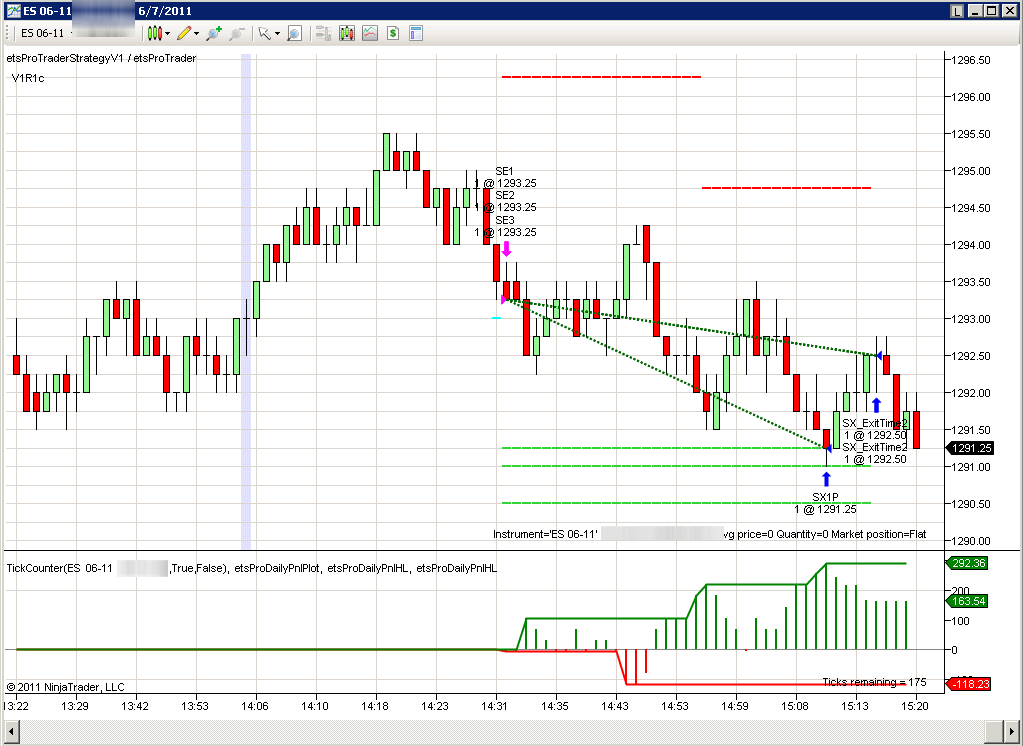The height and width of the screenshot is (746, 1023).
Task: Click the 13:22 time axis label
Action: pyautogui.click(x=16, y=706)
